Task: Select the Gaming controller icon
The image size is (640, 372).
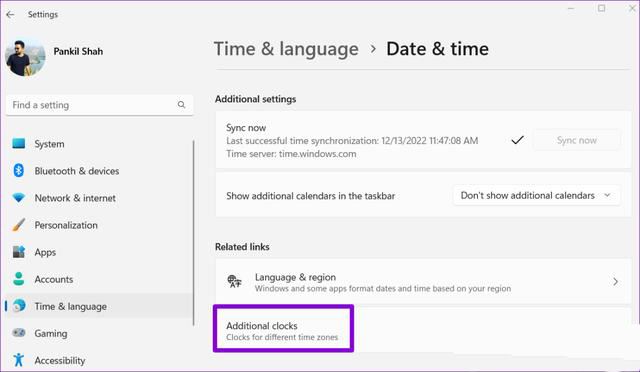Action: [x=19, y=333]
